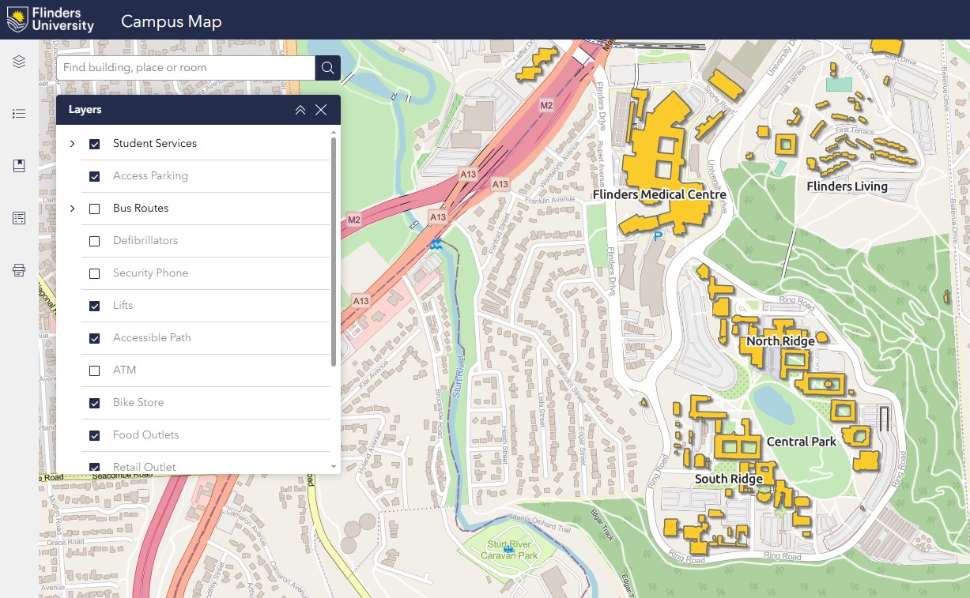Click the Layers panel header title

[x=85, y=109]
